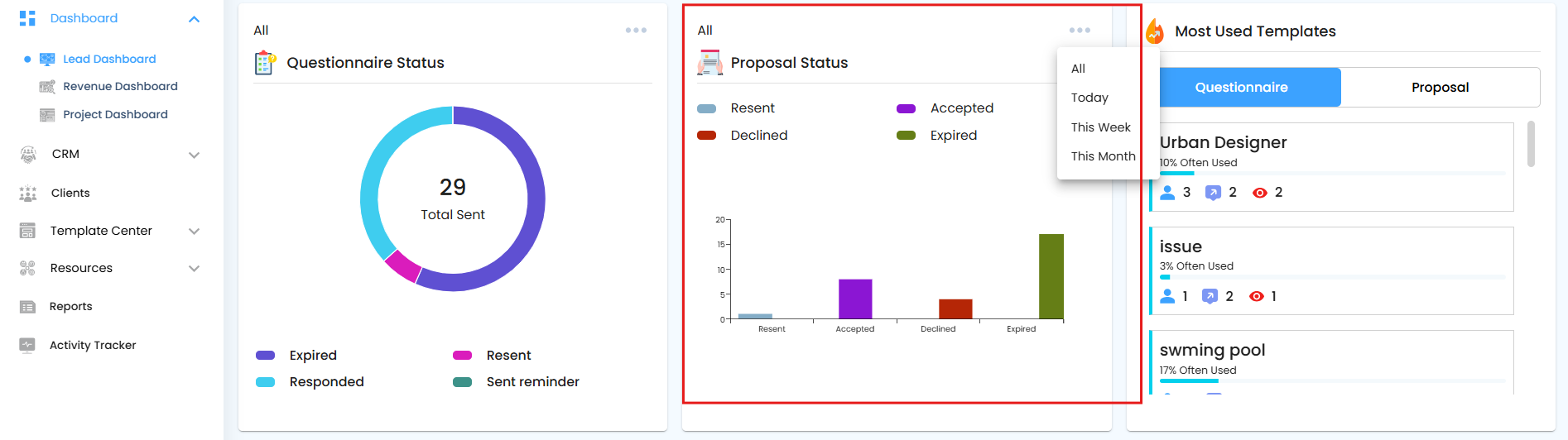Expand the CRM section chevron
The width and height of the screenshot is (1568, 440).
[x=194, y=155]
